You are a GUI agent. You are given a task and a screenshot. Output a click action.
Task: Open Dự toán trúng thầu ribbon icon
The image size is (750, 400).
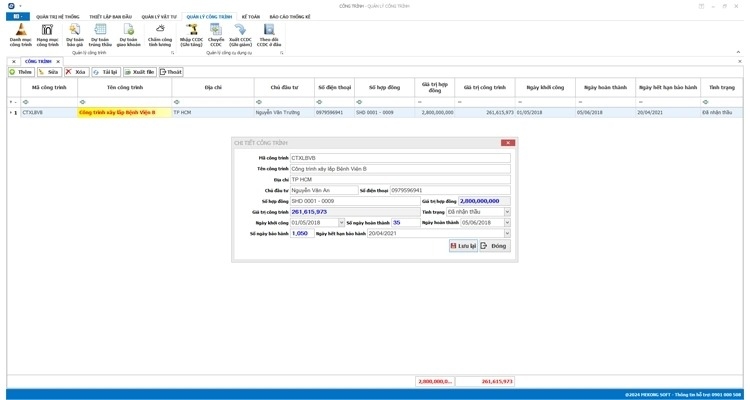[100, 35]
